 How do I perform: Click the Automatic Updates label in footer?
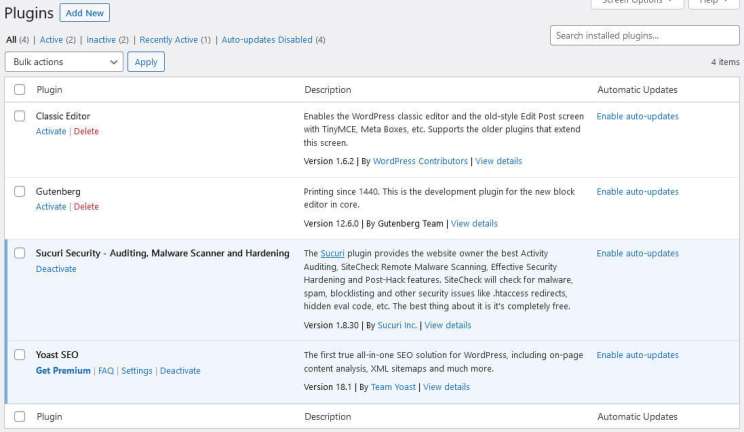tap(637, 417)
